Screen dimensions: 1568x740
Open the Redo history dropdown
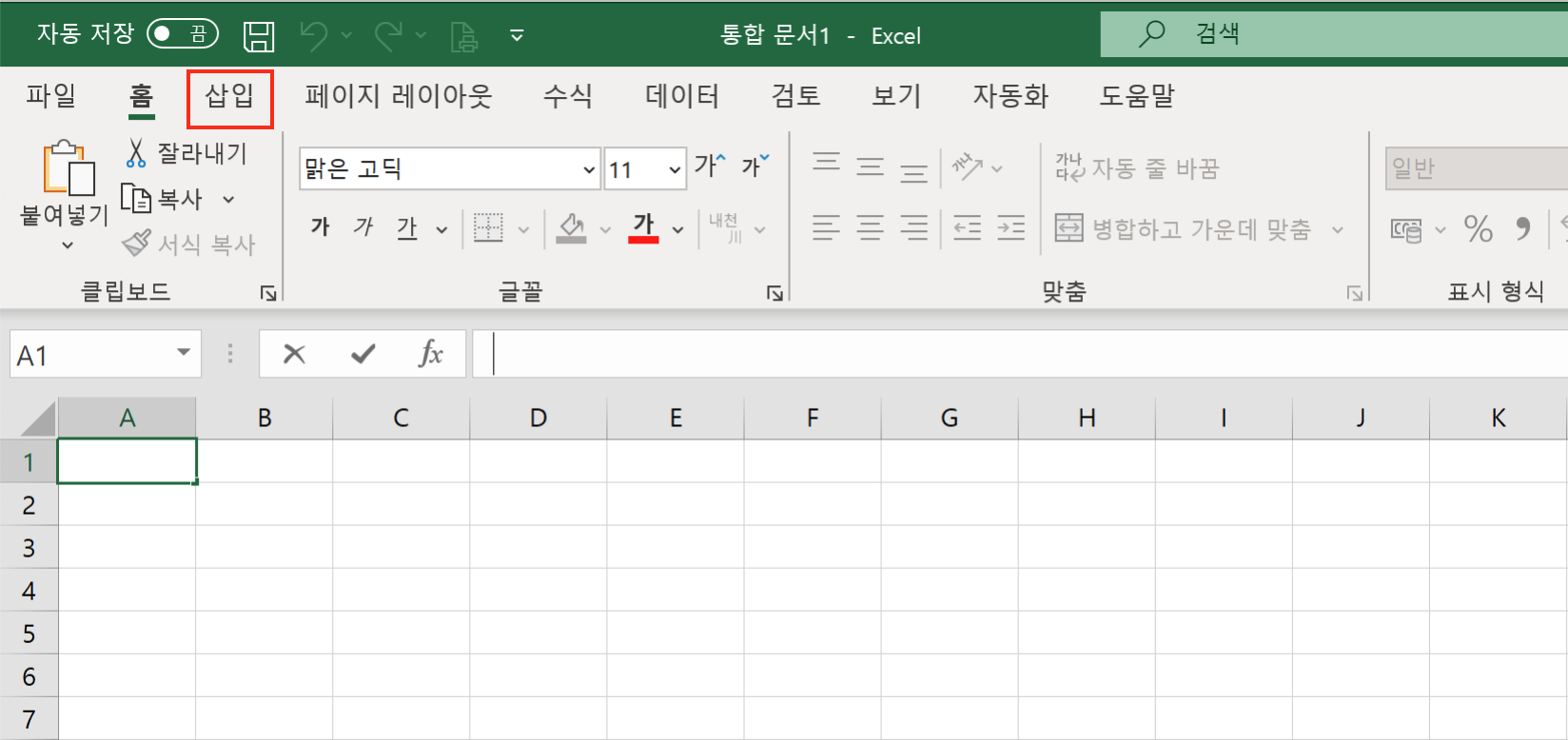coord(421,36)
